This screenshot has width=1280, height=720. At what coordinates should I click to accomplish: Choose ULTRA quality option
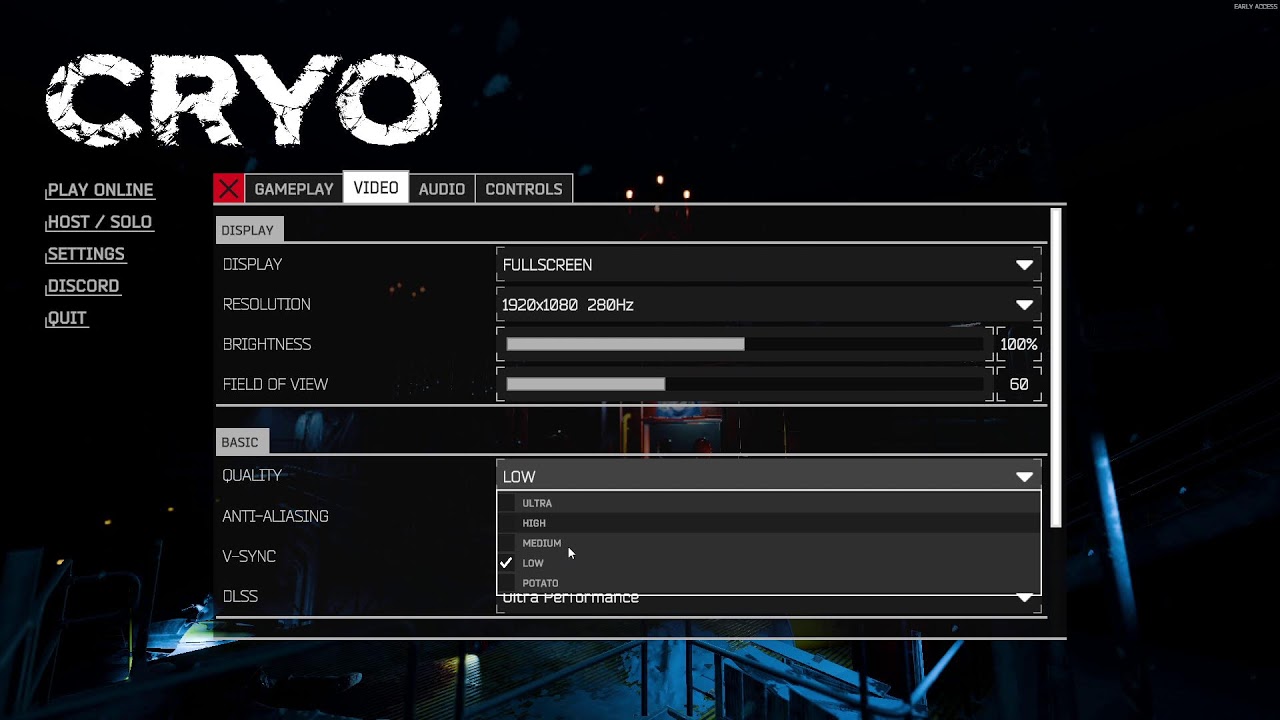coord(769,503)
